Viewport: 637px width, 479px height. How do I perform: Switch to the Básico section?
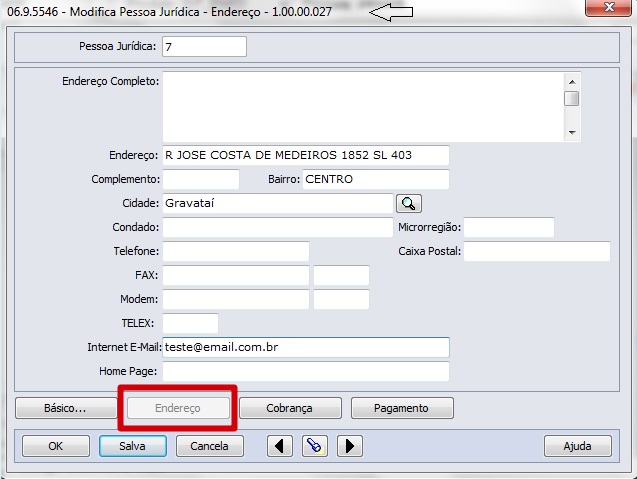66,408
